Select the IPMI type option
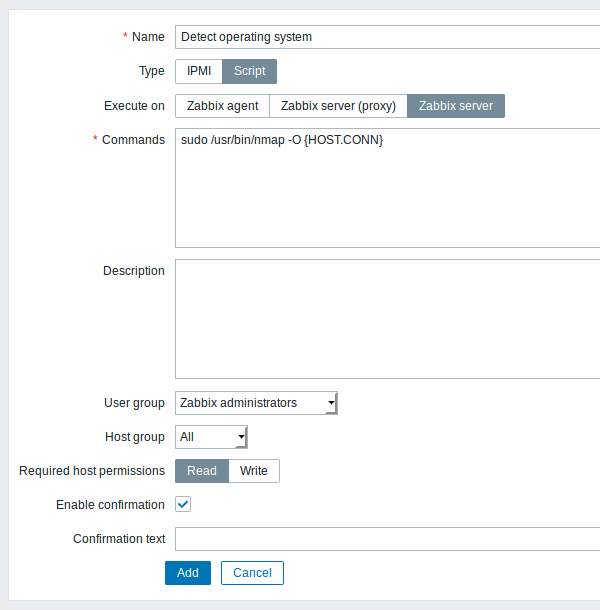This screenshot has width=600, height=610. [199, 71]
